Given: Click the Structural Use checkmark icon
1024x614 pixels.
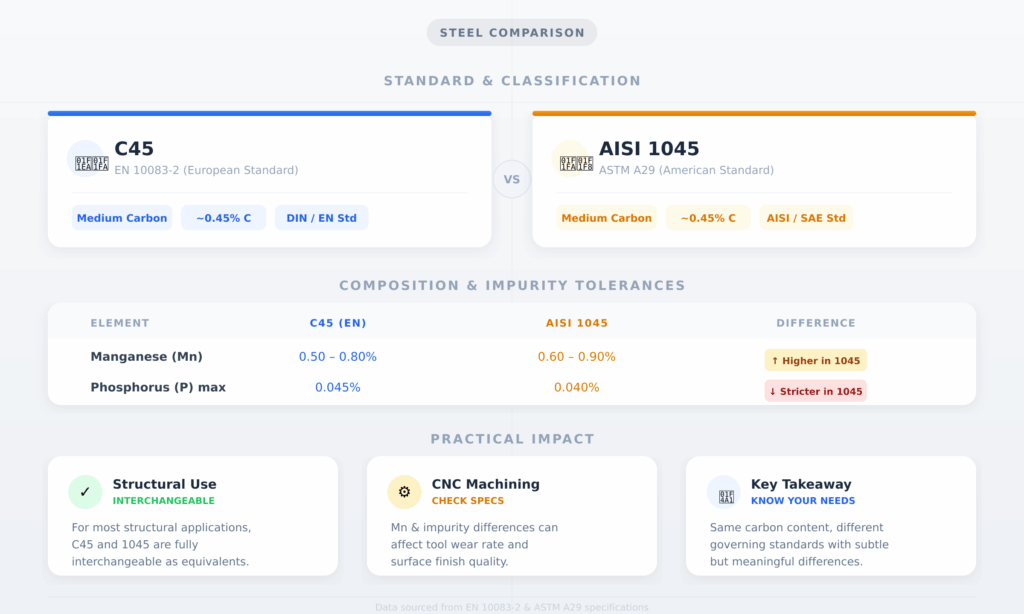Looking at the screenshot, I should coord(85,492).
